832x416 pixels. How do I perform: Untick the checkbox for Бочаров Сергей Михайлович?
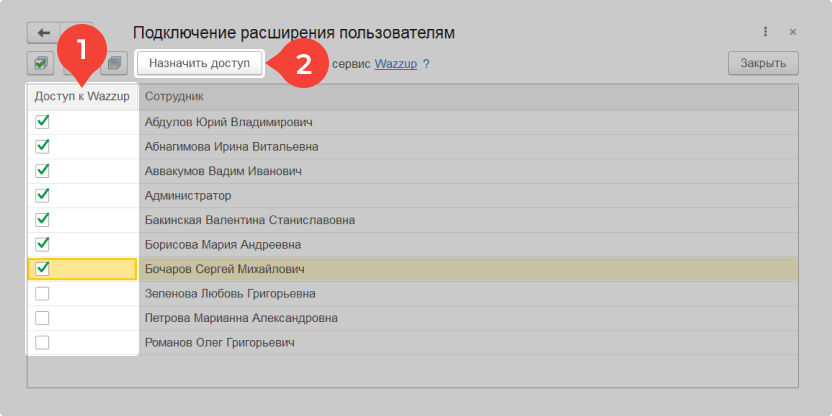[42, 269]
